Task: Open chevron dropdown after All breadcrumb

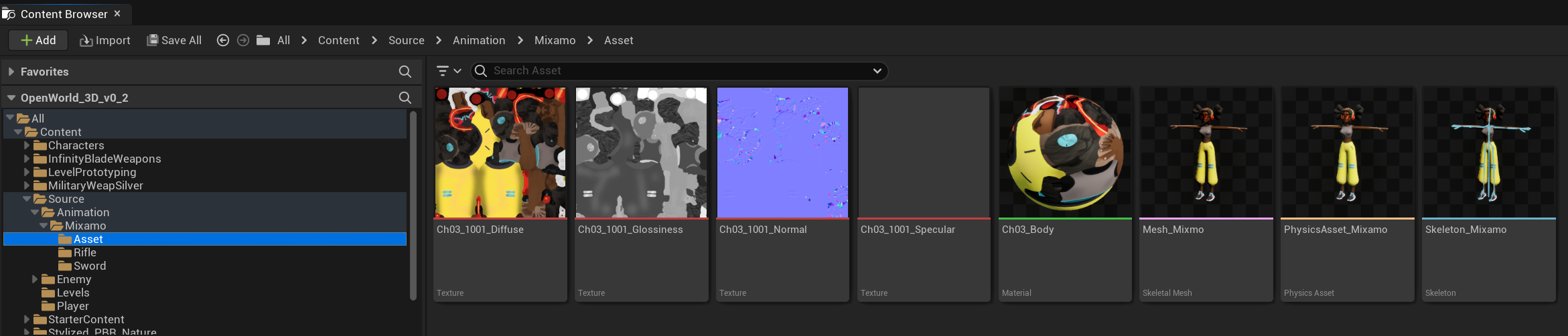Action: (x=304, y=40)
